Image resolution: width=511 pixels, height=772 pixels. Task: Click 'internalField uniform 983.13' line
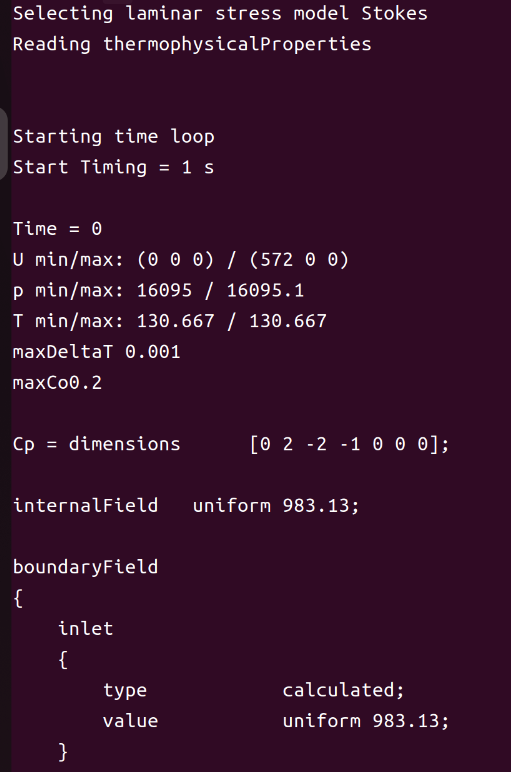(x=186, y=506)
